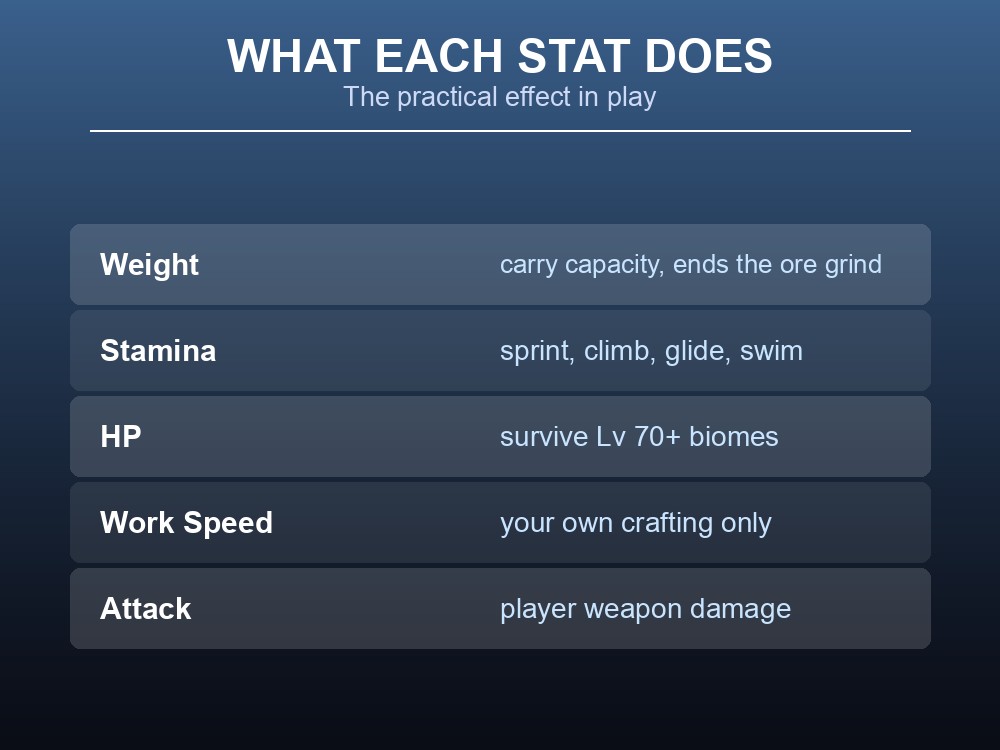The height and width of the screenshot is (750, 1000).
Task: Click the Weight stat label
Action: (149, 265)
